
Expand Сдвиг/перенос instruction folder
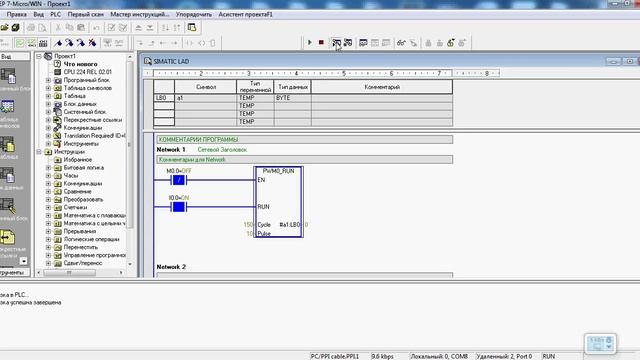(x=48, y=263)
